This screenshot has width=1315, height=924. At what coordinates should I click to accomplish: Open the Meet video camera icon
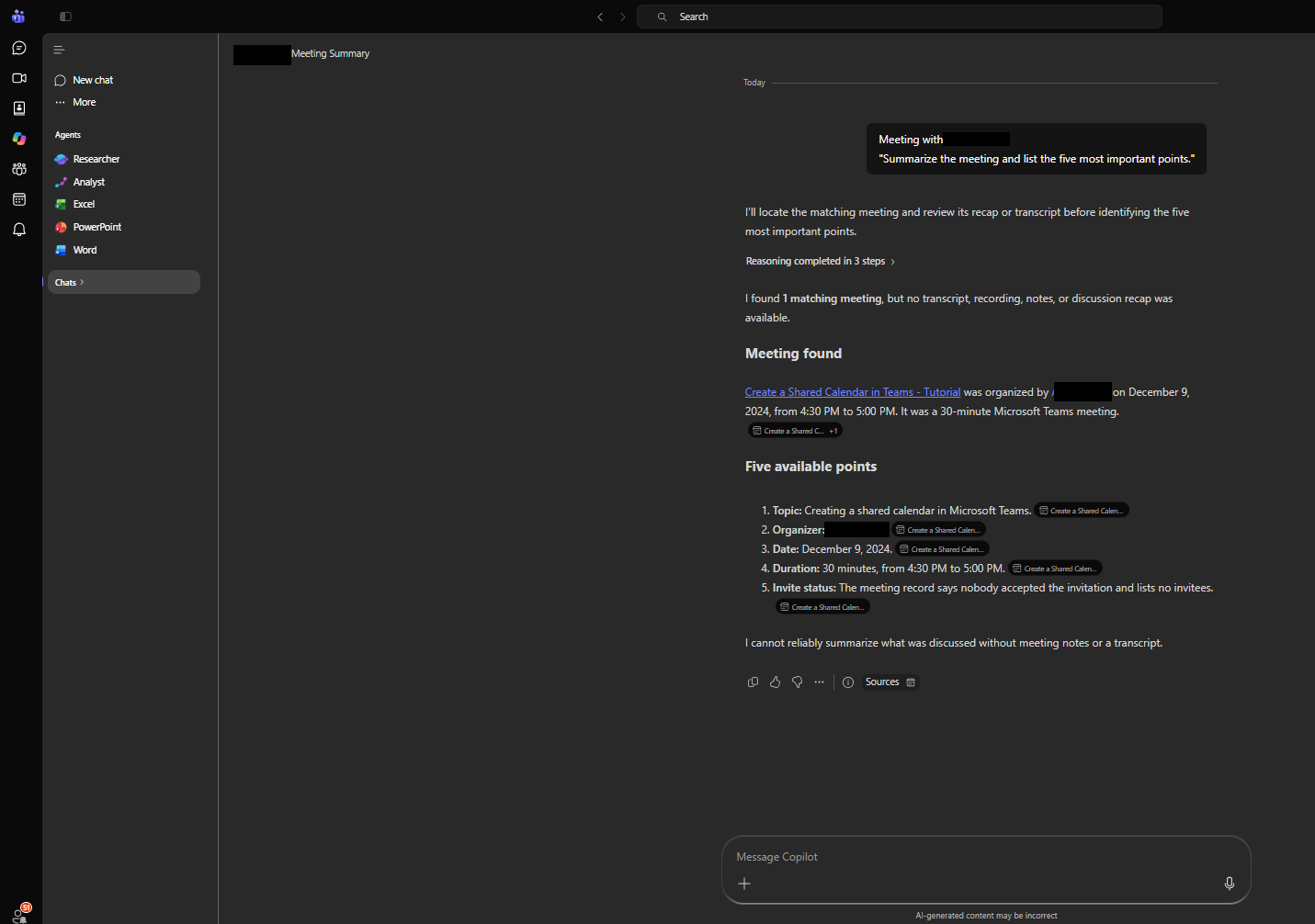point(19,78)
